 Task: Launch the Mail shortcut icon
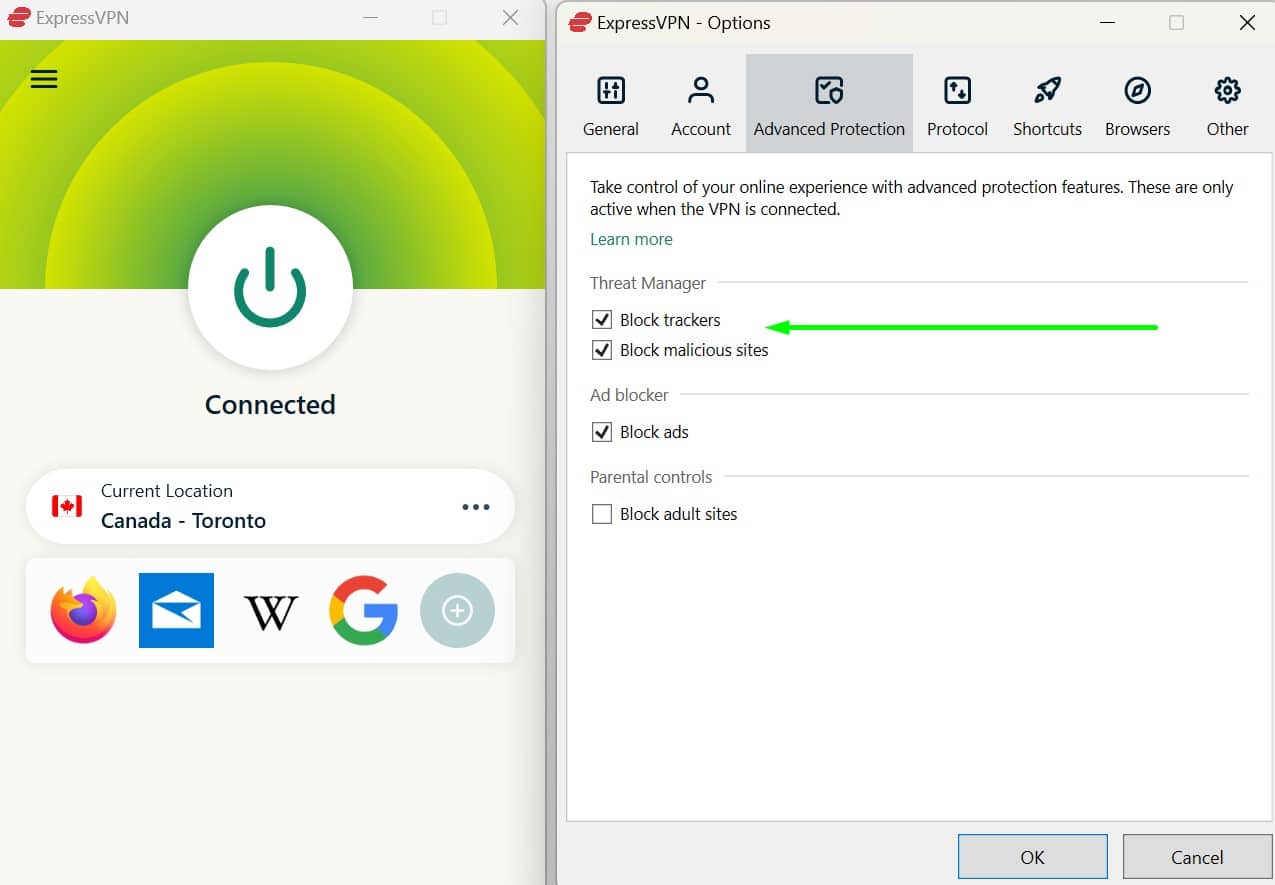pos(176,610)
